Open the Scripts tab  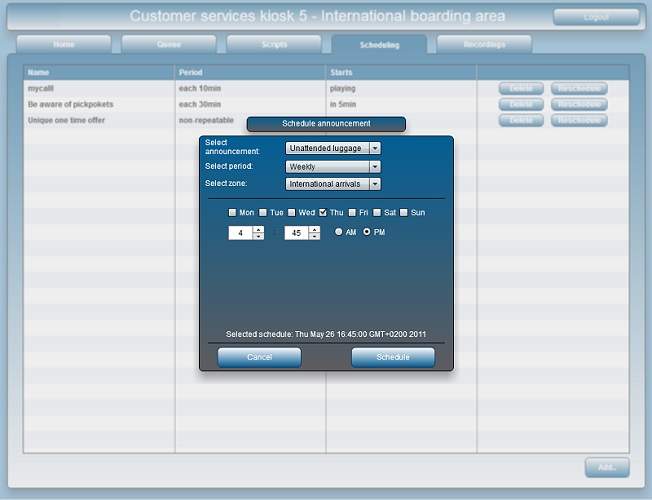[x=273, y=44]
